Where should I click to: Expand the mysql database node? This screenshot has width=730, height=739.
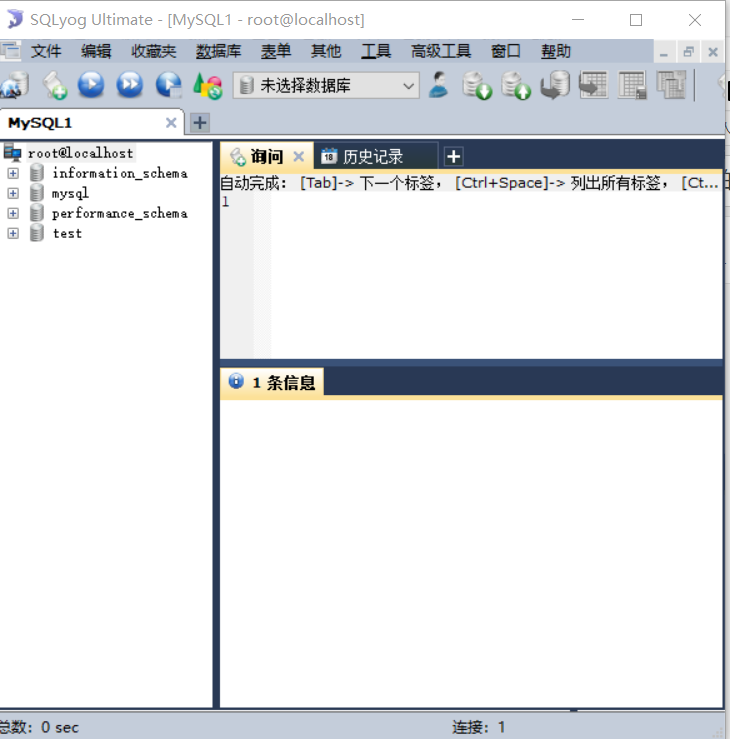pyautogui.click(x=13, y=193)
